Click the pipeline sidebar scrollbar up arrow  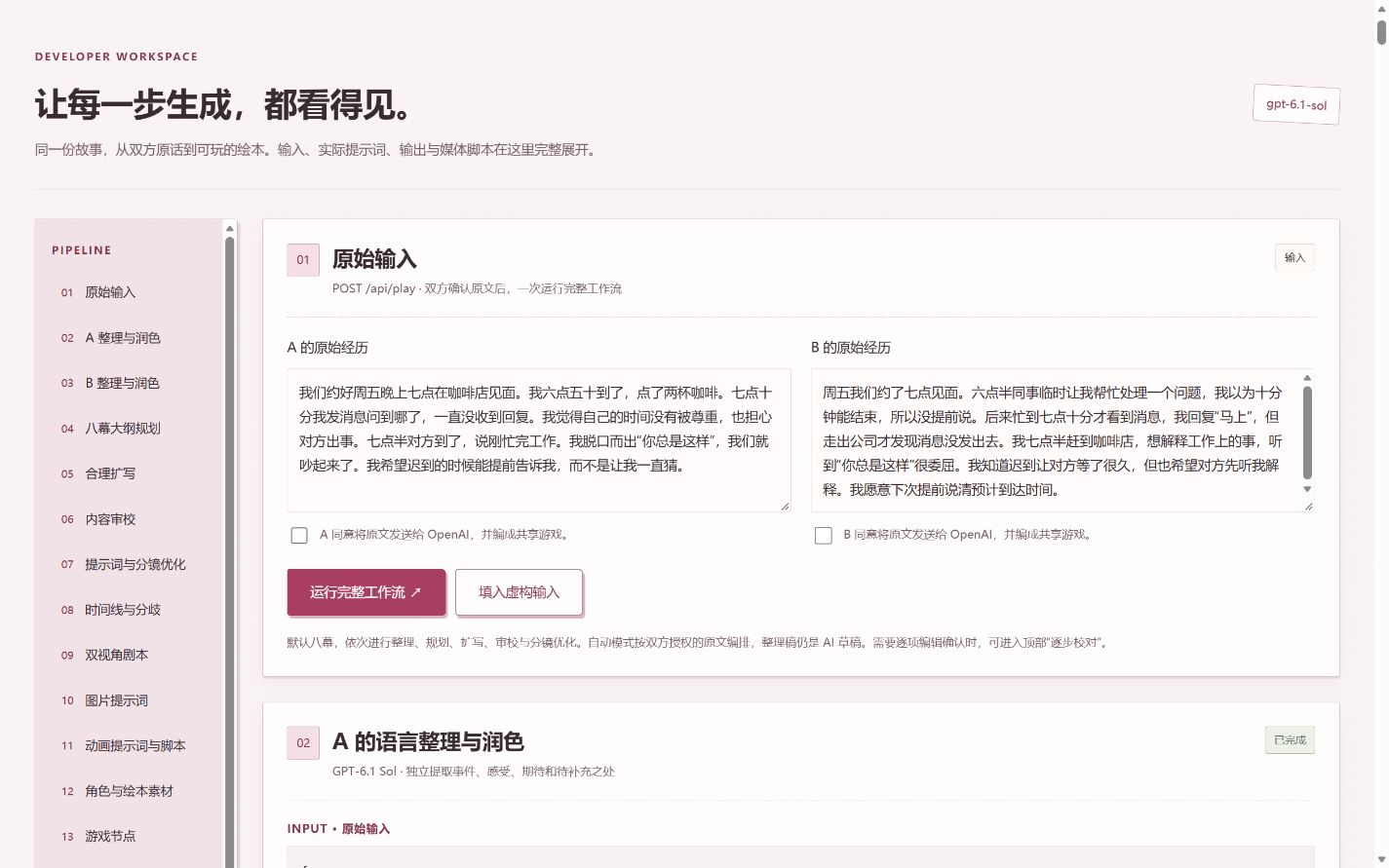click(x=230, y=228)
